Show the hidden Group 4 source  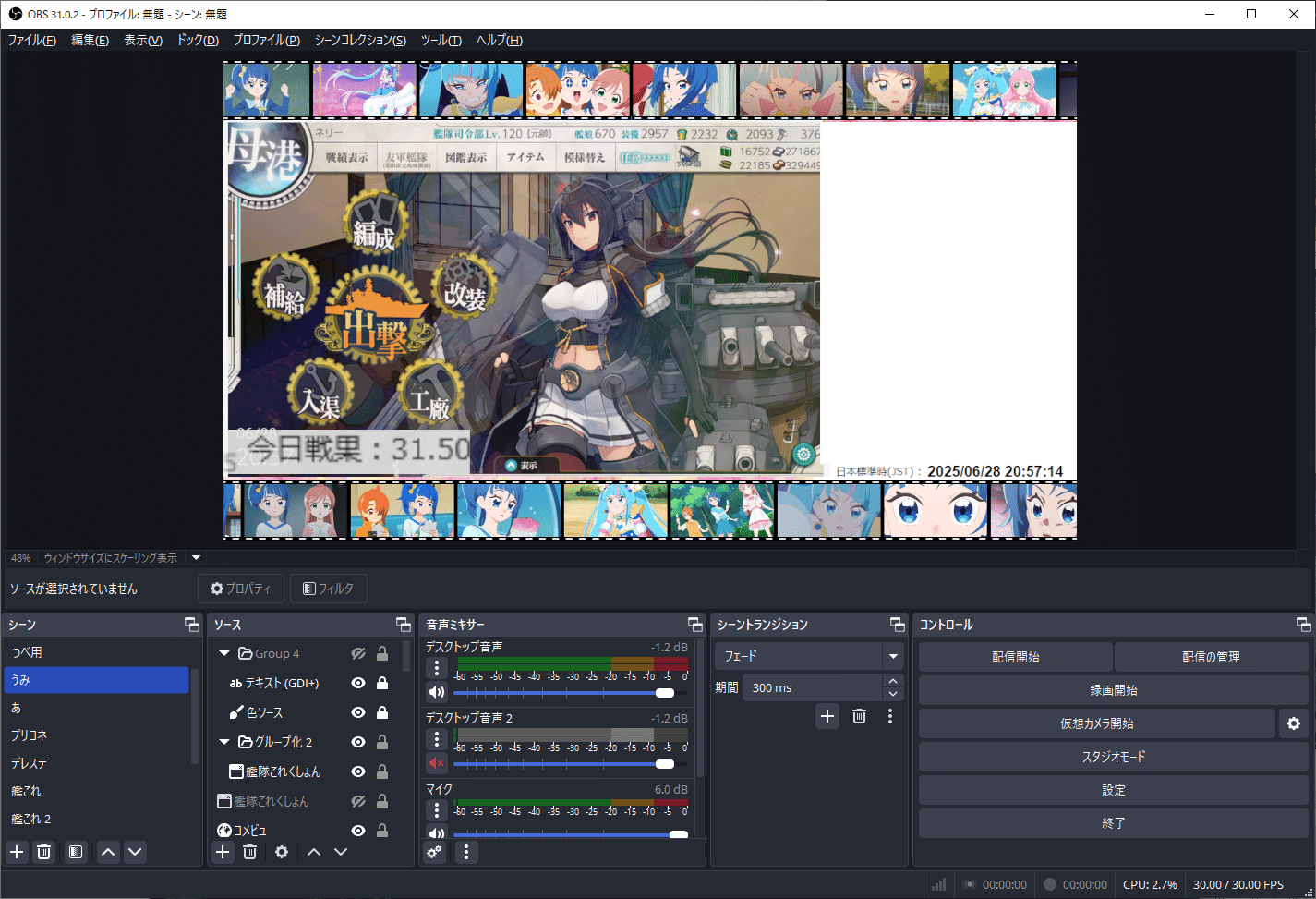(x=358, y=653)
